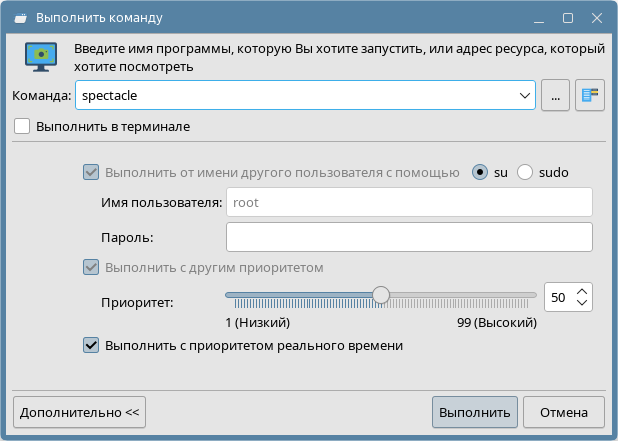Click the monitor application icon
Image resolution: width=618 pixels, height=441 pixels.
(x=40, y=57)
